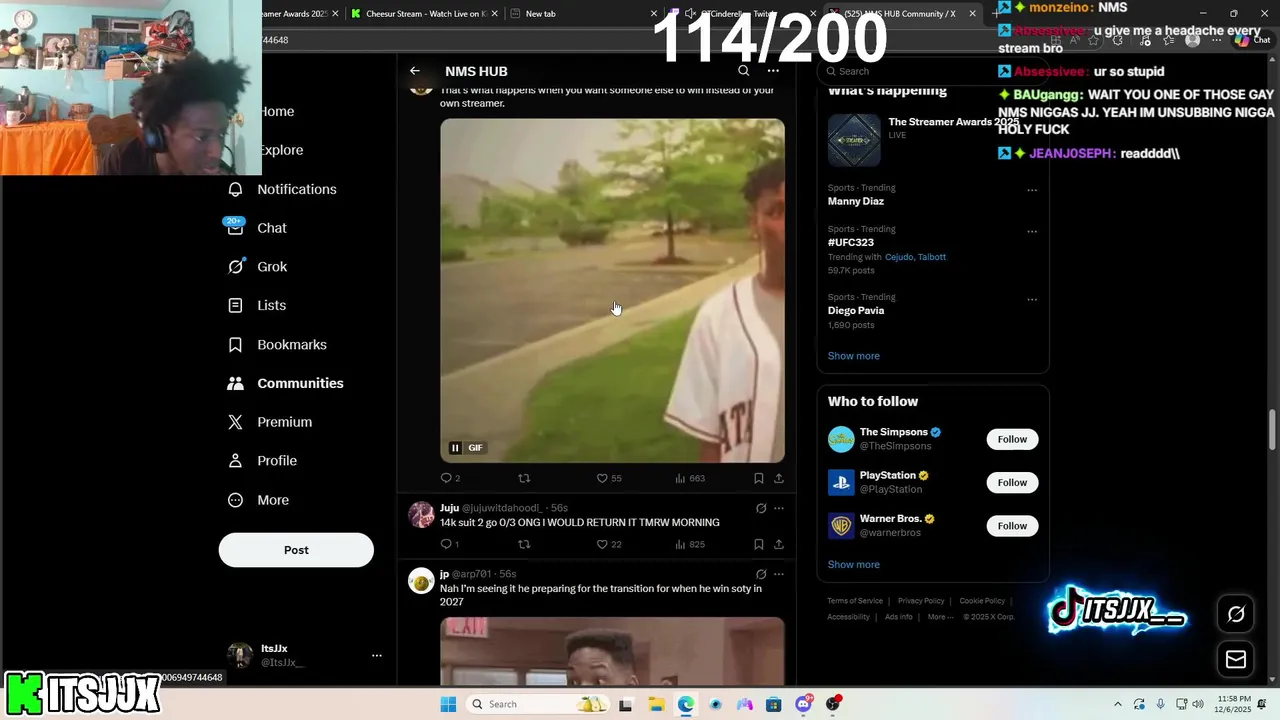Open the Cejudo trending link
The image size is (1280, 720).
click(898, 257)
